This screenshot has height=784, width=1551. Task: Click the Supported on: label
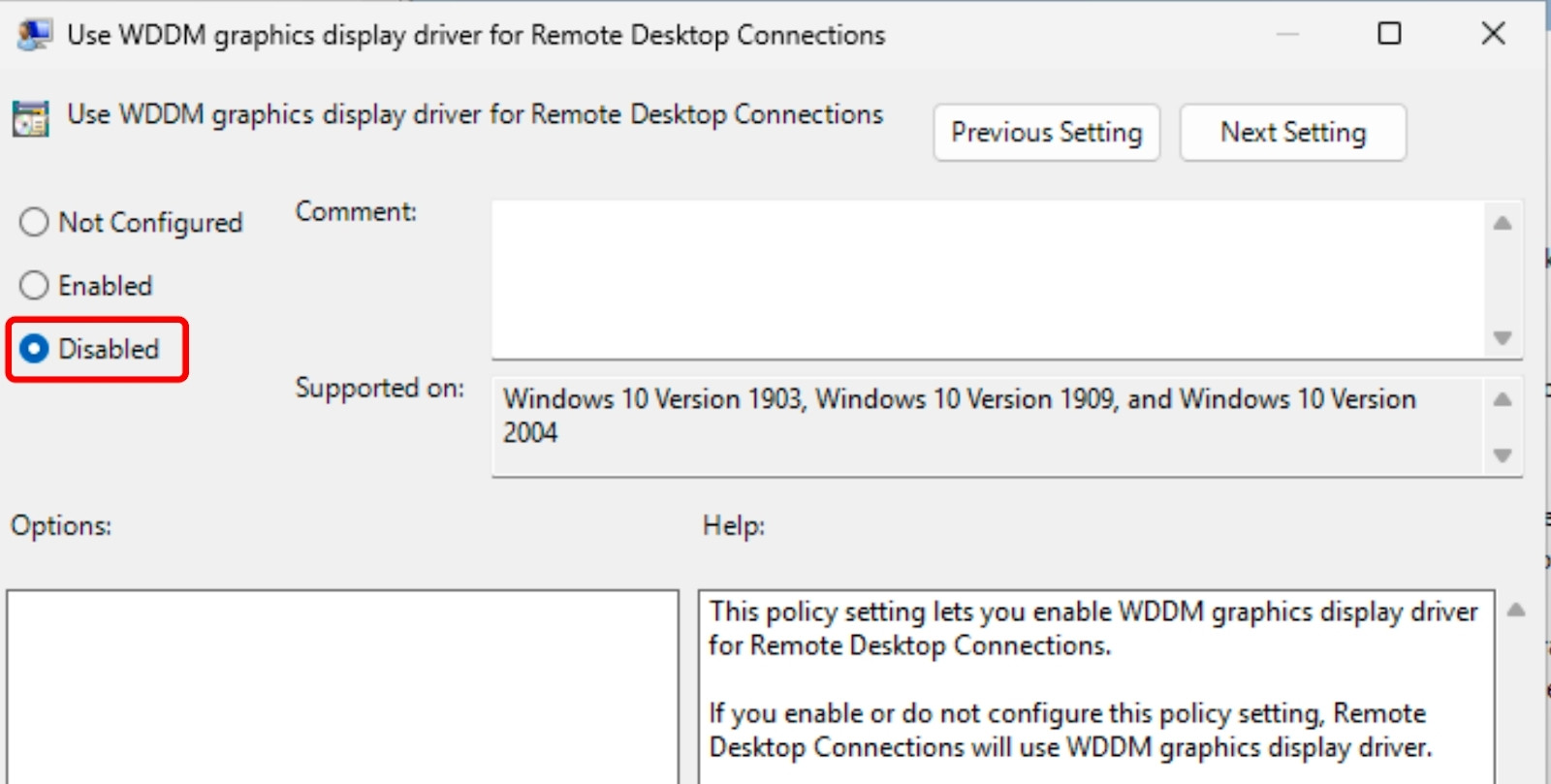tap(379, 389)
